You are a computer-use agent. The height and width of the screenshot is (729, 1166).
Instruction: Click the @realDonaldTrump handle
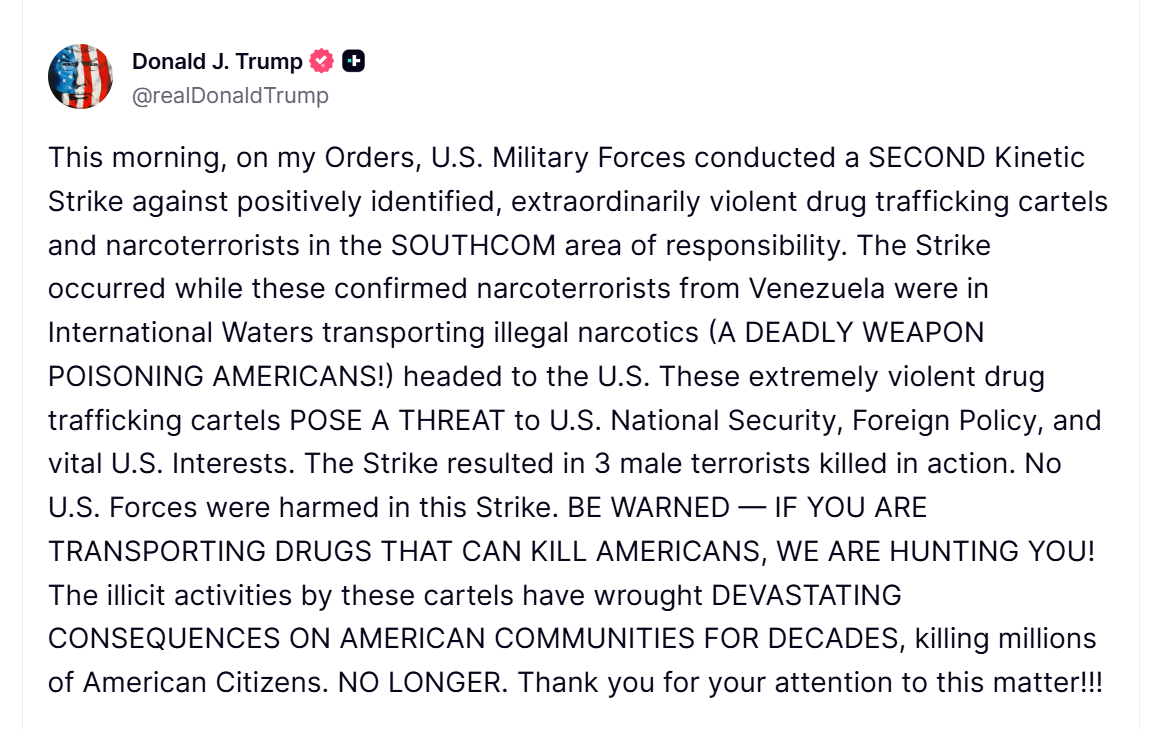pyautogui.click(x=230, y=96)
